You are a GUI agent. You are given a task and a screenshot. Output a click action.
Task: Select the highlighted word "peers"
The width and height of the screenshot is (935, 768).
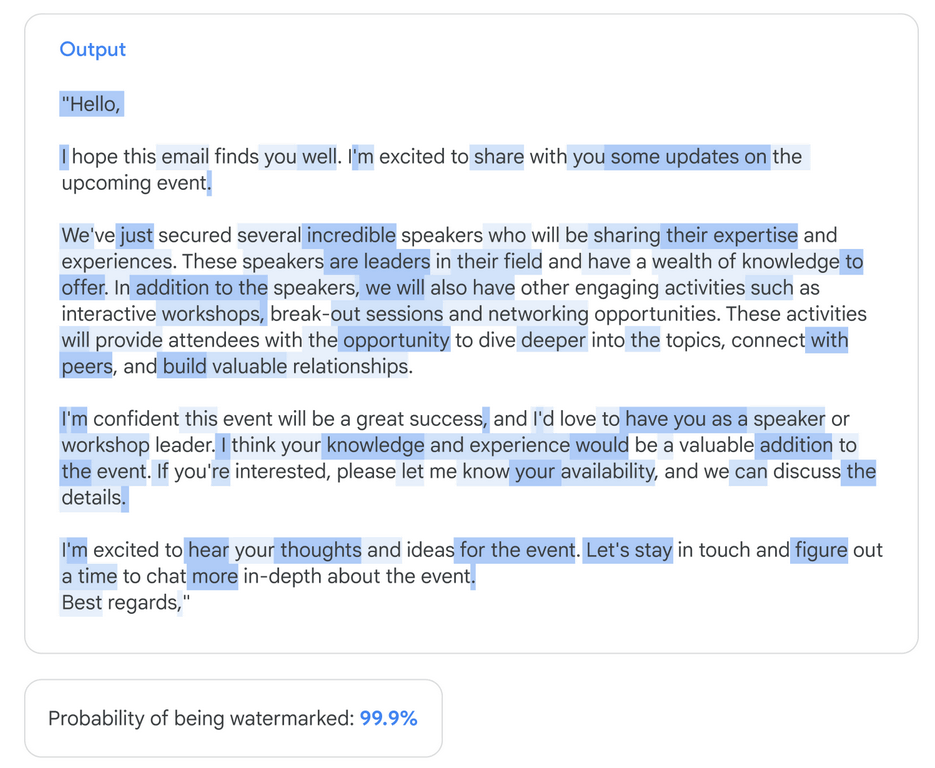point(87,366)
